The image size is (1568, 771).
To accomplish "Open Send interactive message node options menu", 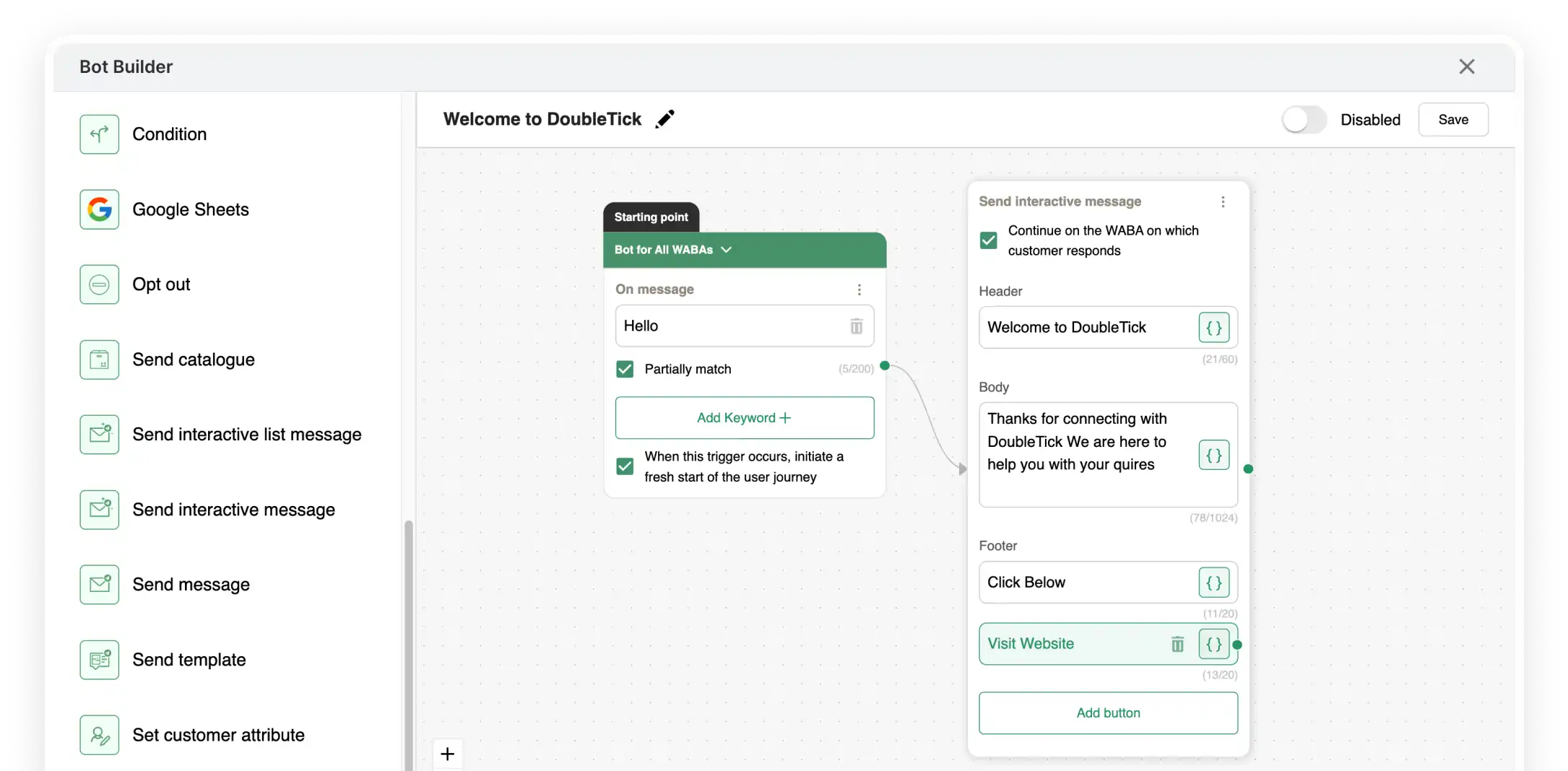I will (x=1223, y=202).
